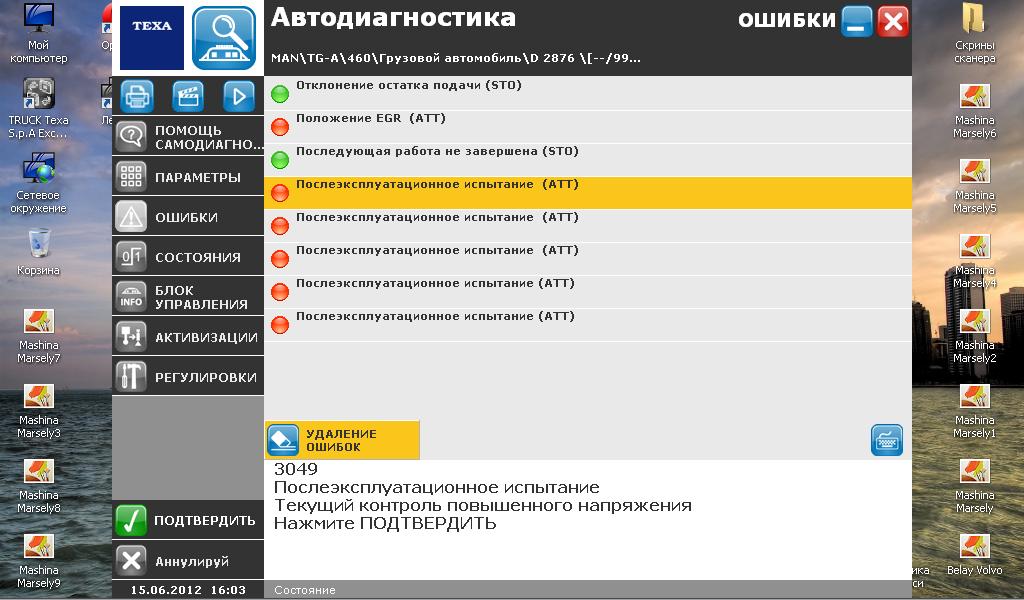Select Отклонение остатка подачи (STO) row
1024x600 pixels.
[x=588, y=93]
